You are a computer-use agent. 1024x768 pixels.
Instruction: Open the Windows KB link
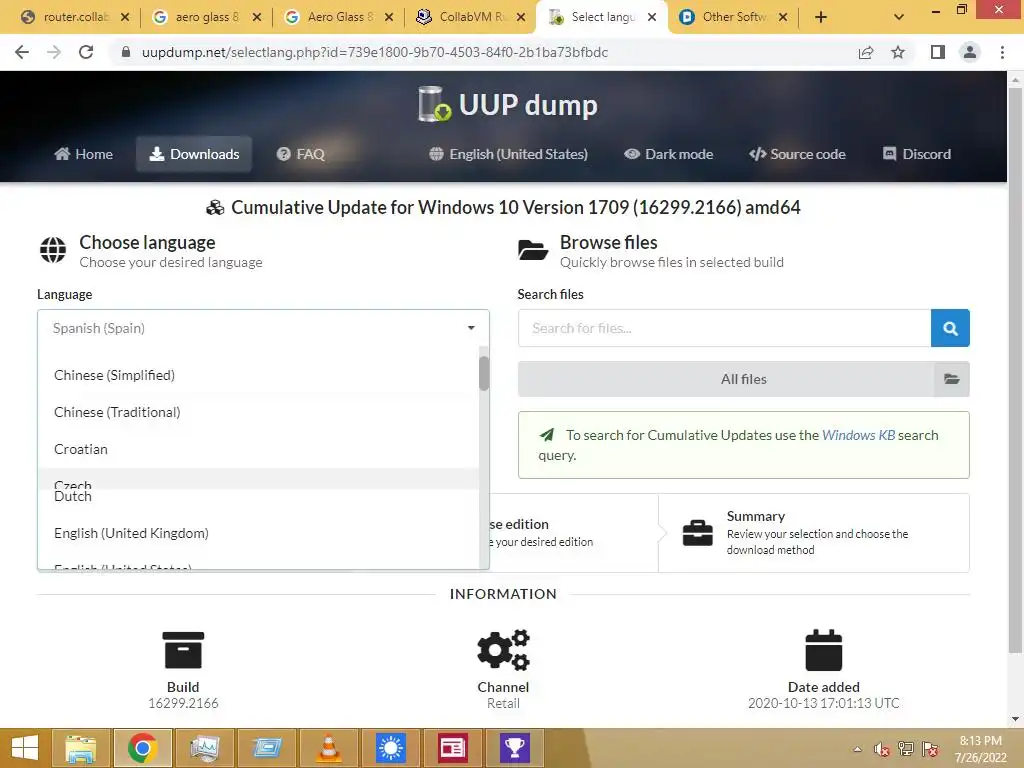pos(858,435)
